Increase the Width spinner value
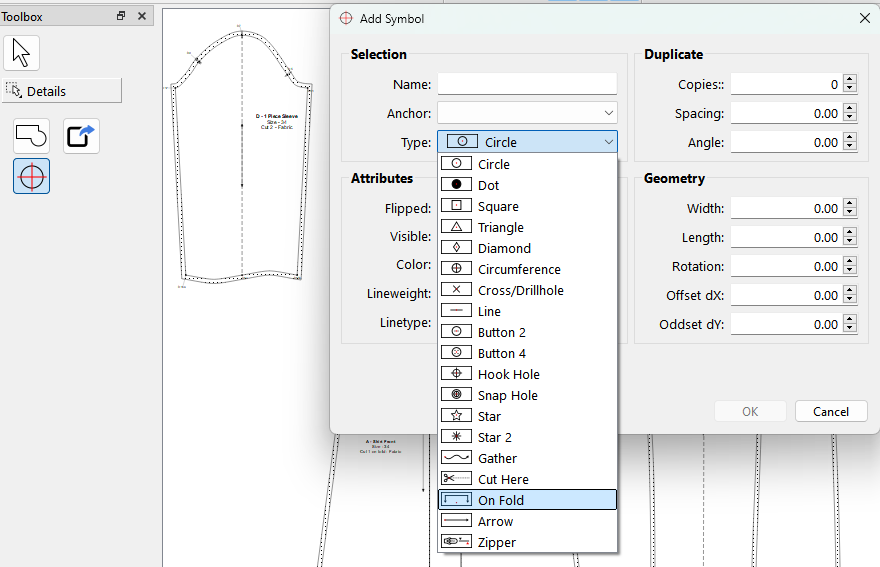 click(x=850, y=204)
